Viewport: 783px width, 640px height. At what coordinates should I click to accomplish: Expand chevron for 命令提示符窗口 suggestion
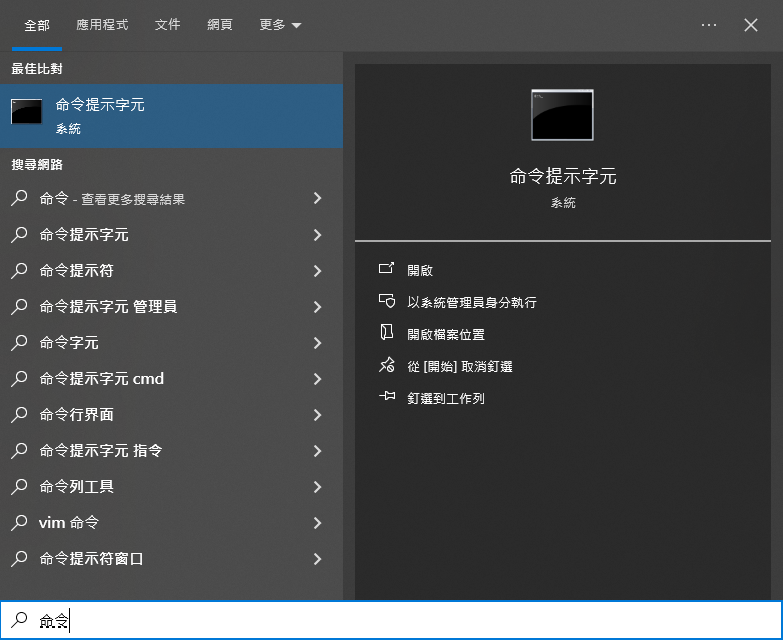click(x=317, y=559)
